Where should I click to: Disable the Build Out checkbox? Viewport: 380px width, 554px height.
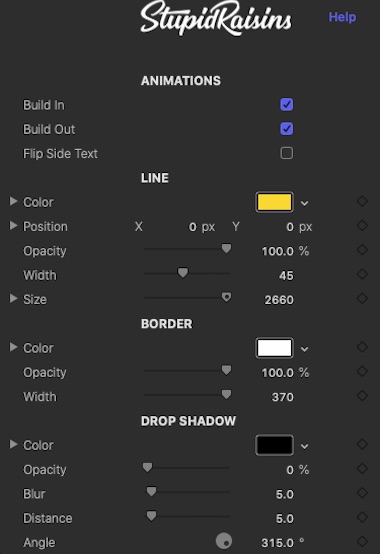coord(286,129)
